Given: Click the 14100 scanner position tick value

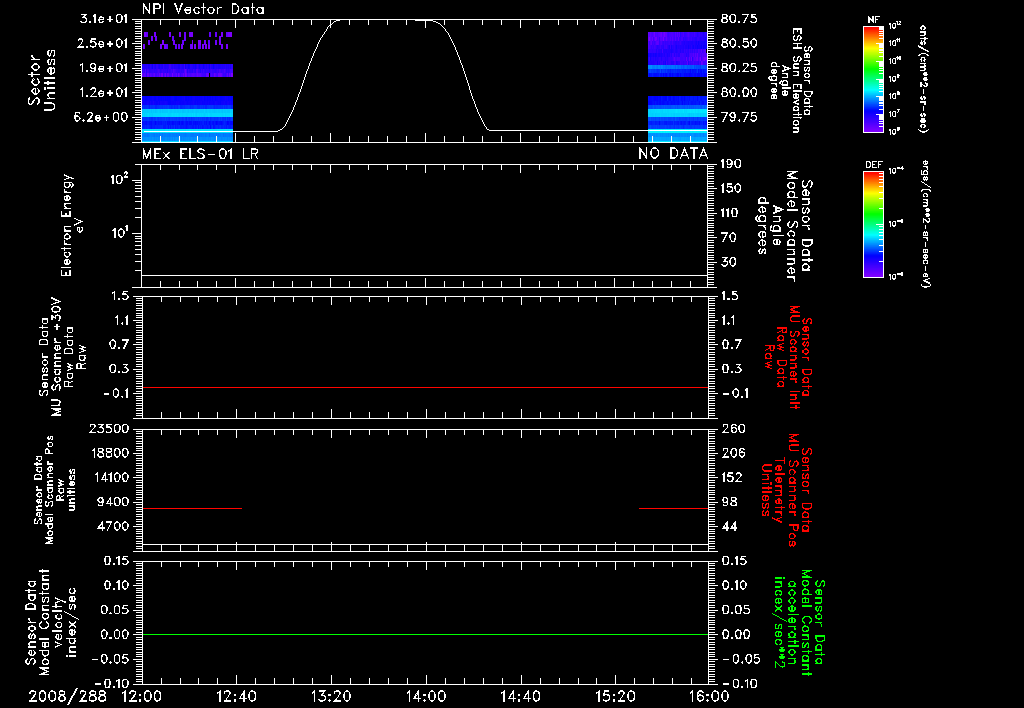Looking at the screenshot, I should pyautogui.click(x=109, y=477).
